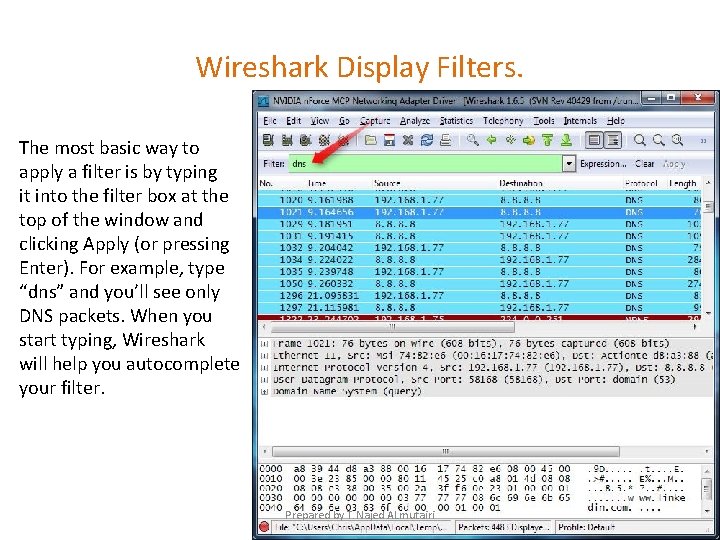Open the View menu
720x540 pixels.
click(320, 121)
